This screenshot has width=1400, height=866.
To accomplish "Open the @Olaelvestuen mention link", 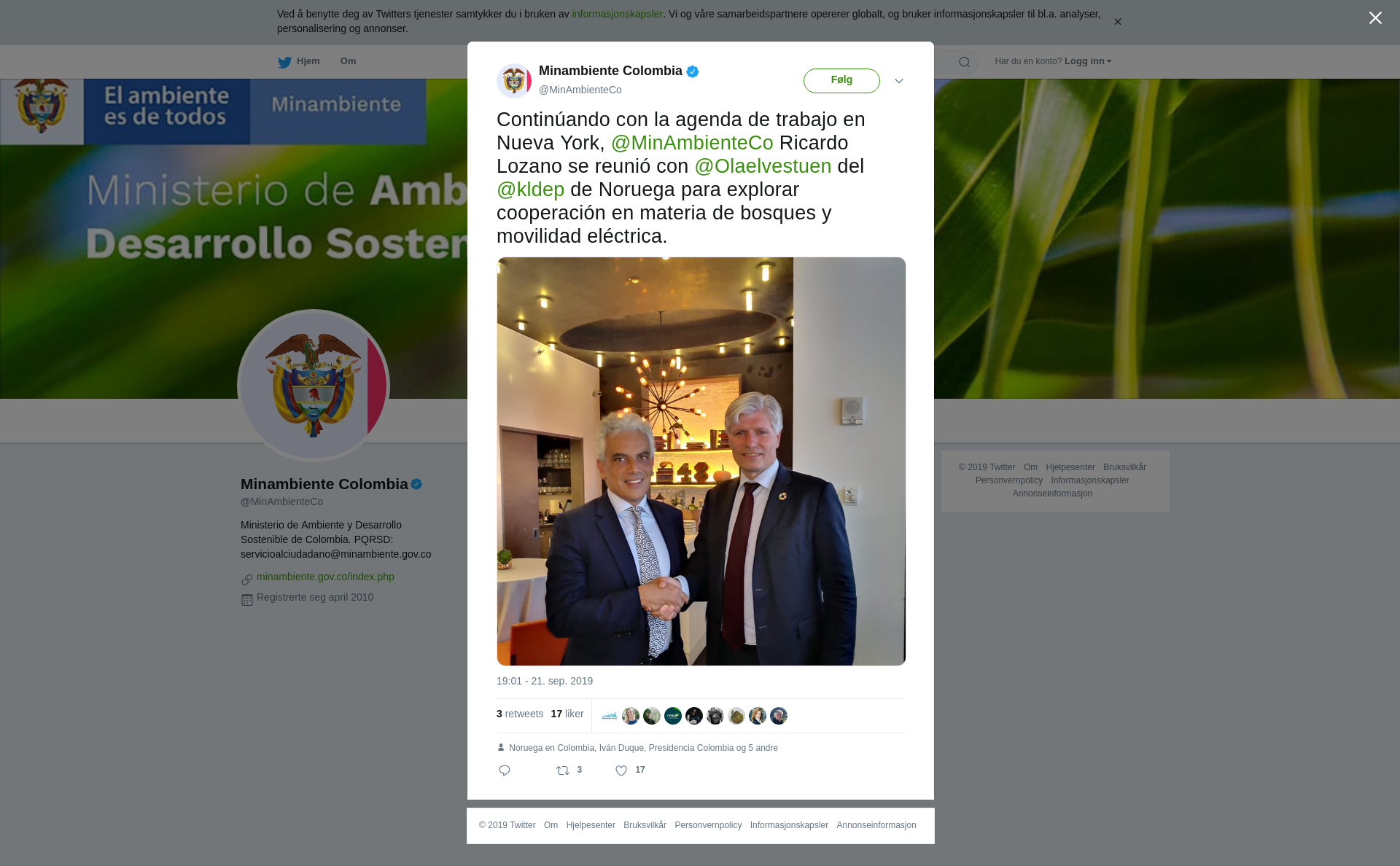I will [x=763, y=166].
